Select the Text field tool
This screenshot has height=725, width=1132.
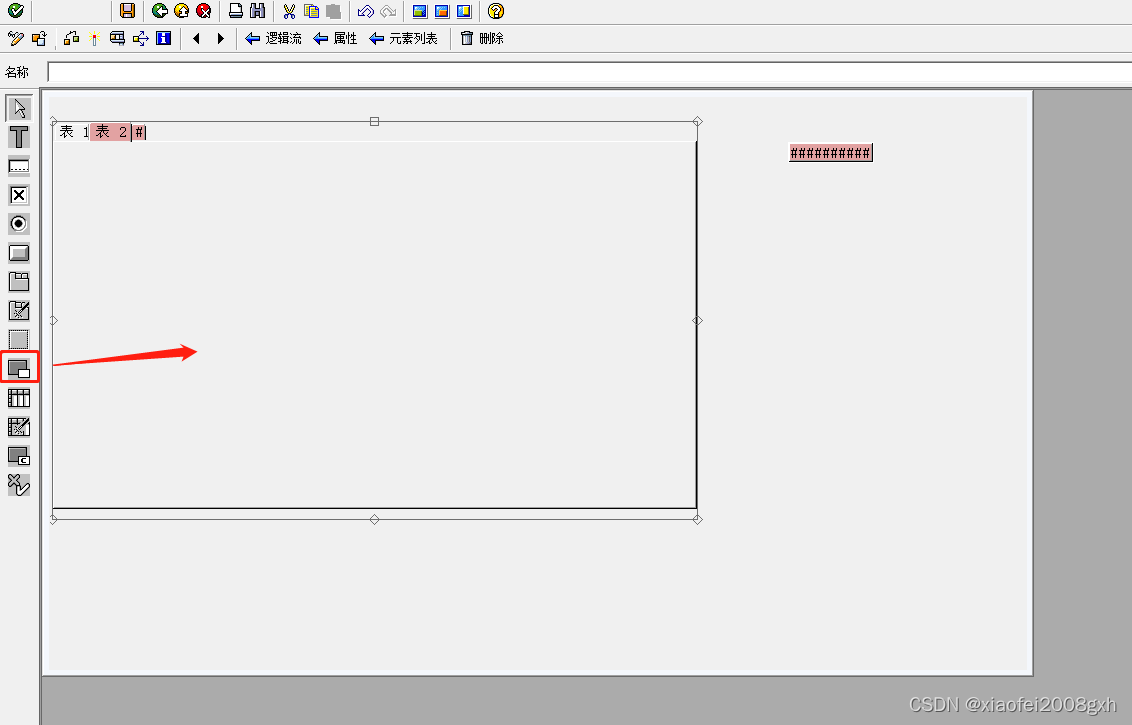click(x=18, y=137)
